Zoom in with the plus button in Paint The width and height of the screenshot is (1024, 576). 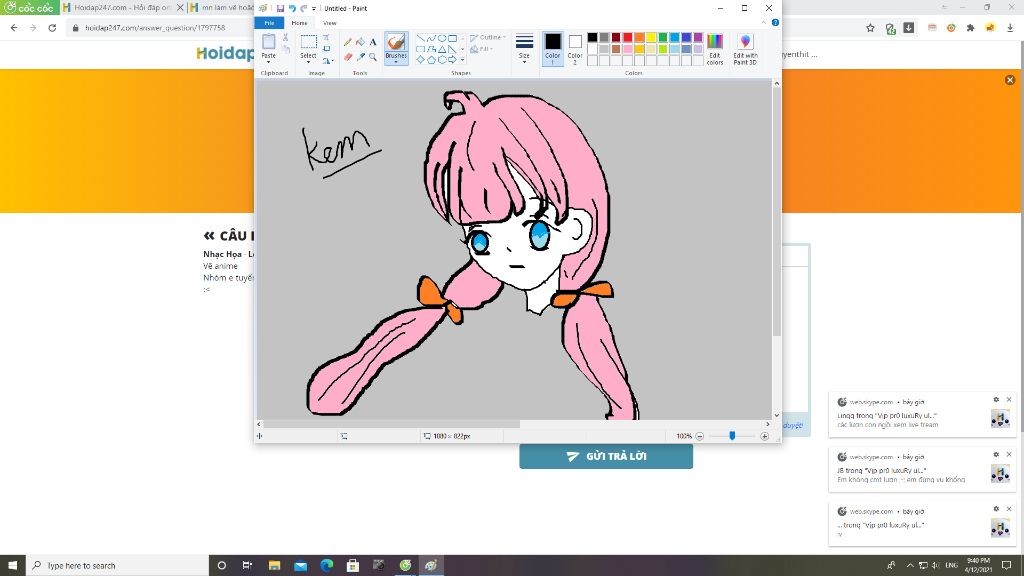[765, 436]
